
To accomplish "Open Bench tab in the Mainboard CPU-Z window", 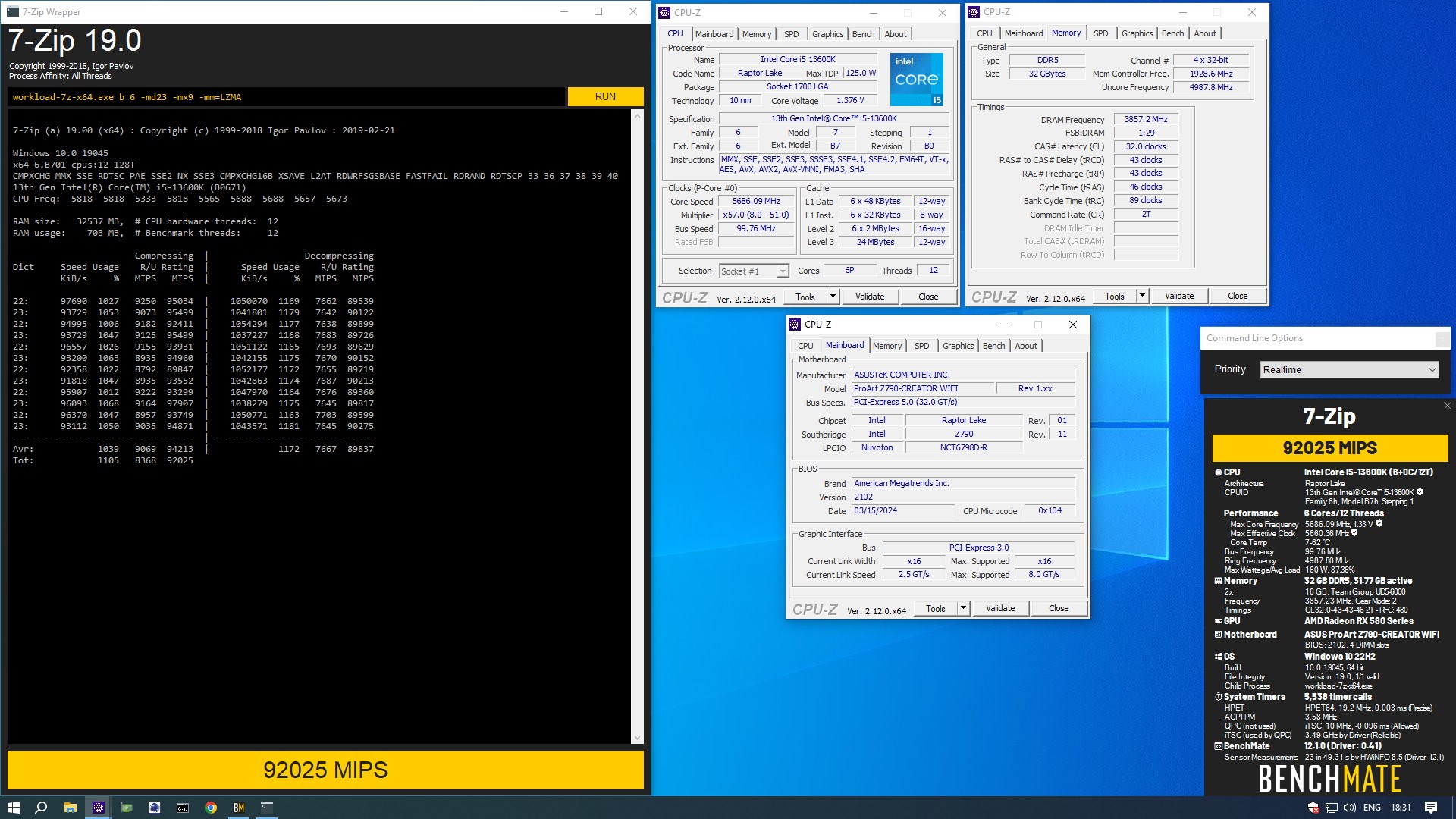I will click(x=993, y=346).
